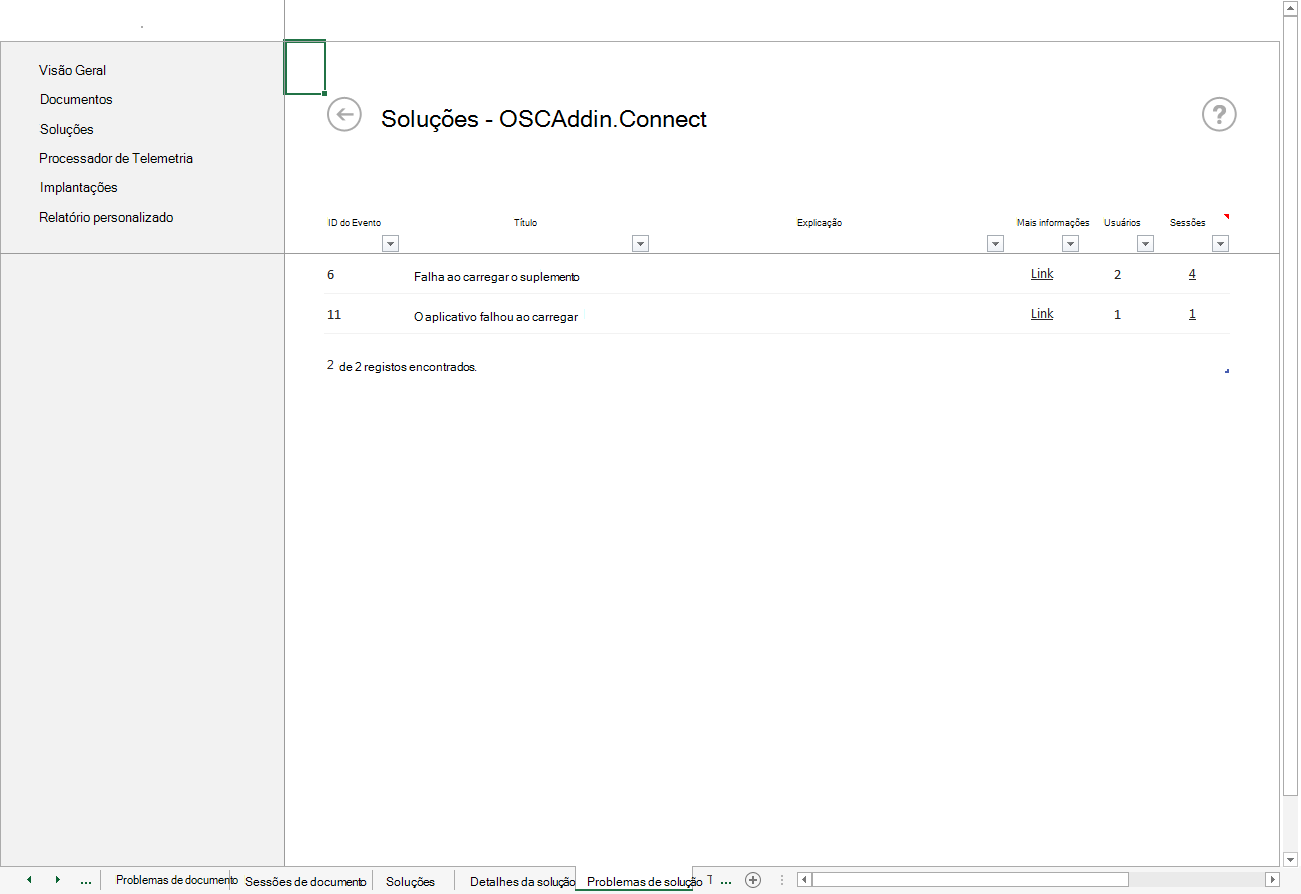Click the Usuários column header label

coord(1122,222)
